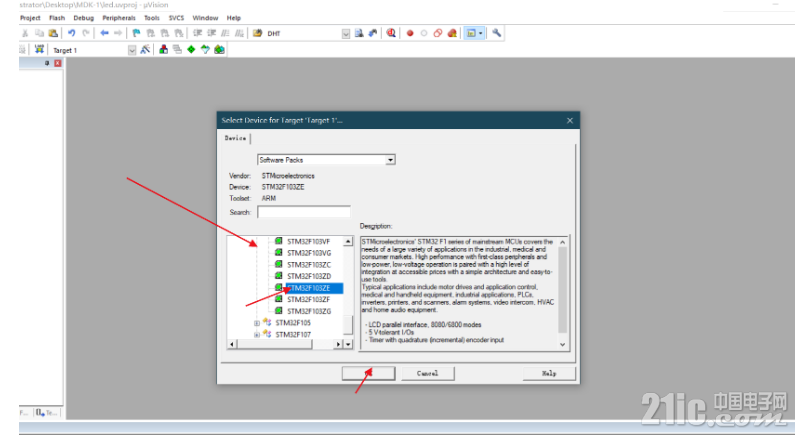
Task: Open Options for Target wand icon
Action: 146,49
